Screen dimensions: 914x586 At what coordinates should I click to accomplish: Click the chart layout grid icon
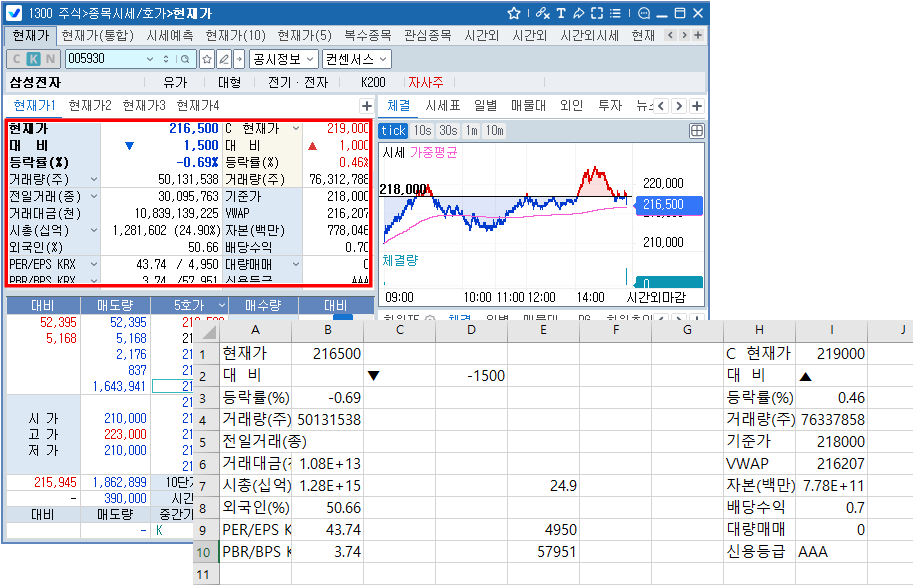click(697, 131)
